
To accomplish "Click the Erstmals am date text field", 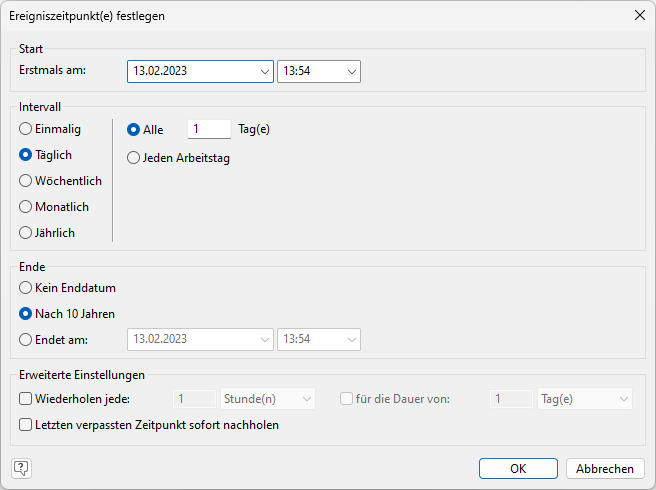I will (192, 72).
